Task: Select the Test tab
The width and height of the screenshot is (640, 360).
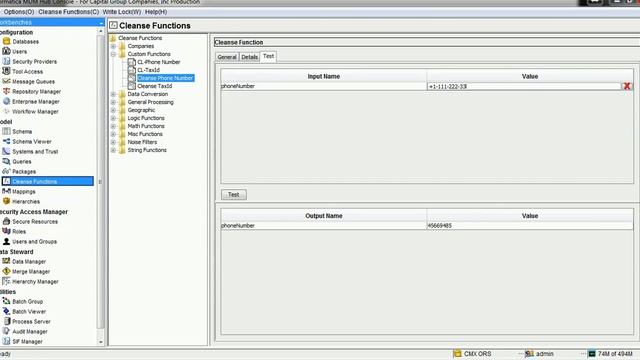Action: [x=268, y=56]
